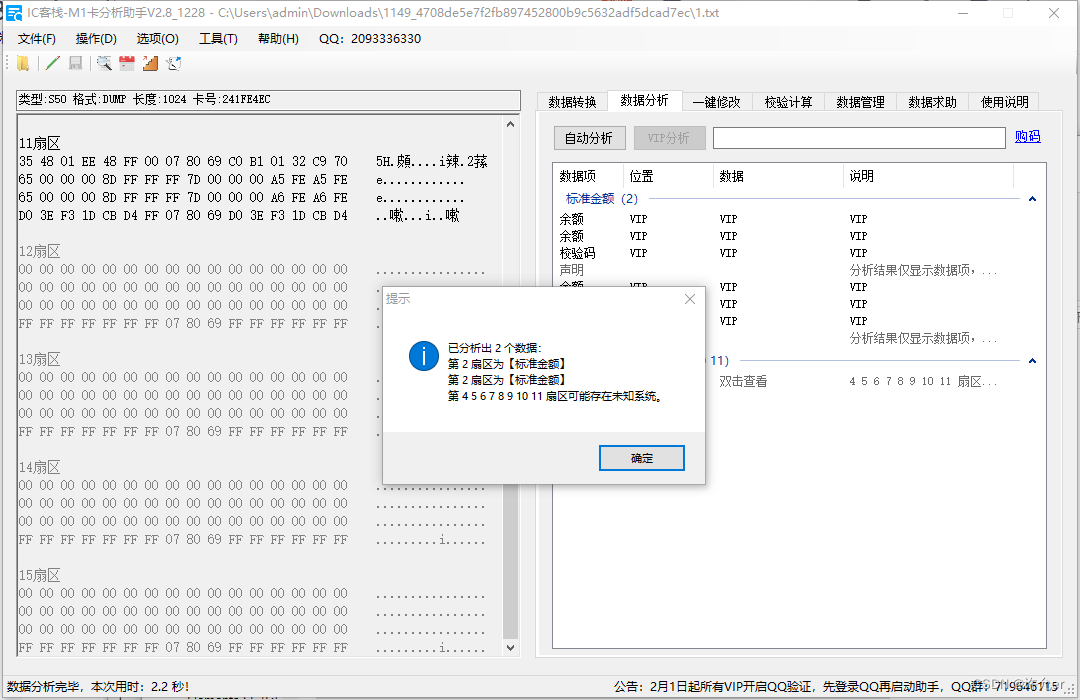Click the pinned note toolbar icon
1080x700 pixels.
172,63
